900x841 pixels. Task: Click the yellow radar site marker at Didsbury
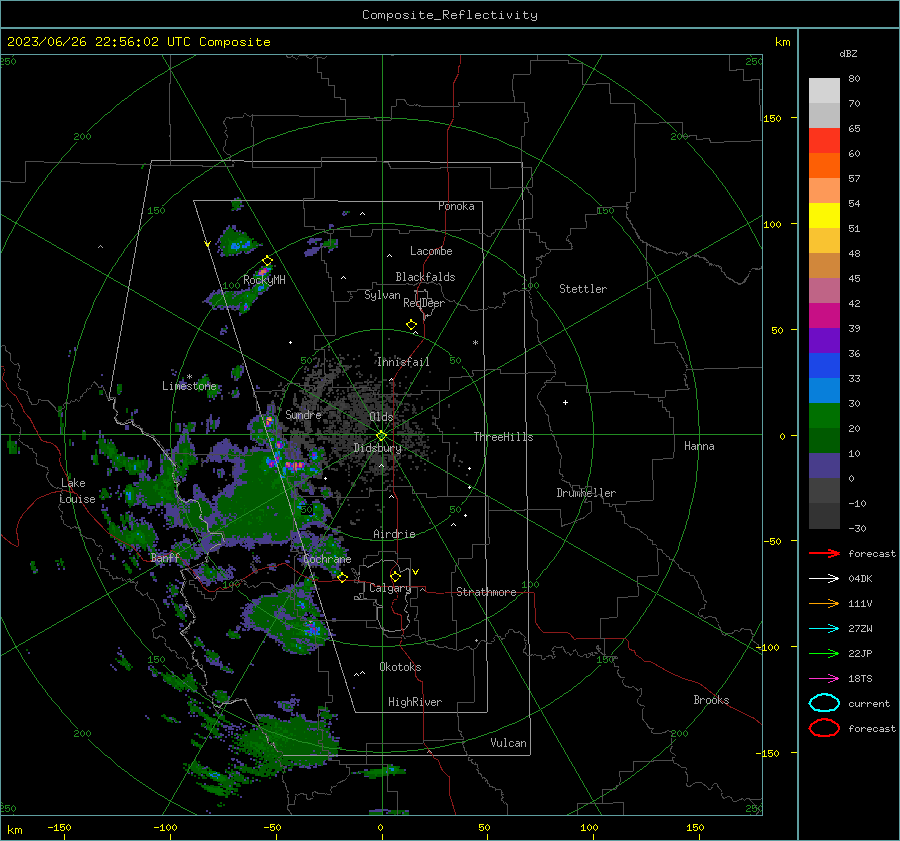pos(381,436)
